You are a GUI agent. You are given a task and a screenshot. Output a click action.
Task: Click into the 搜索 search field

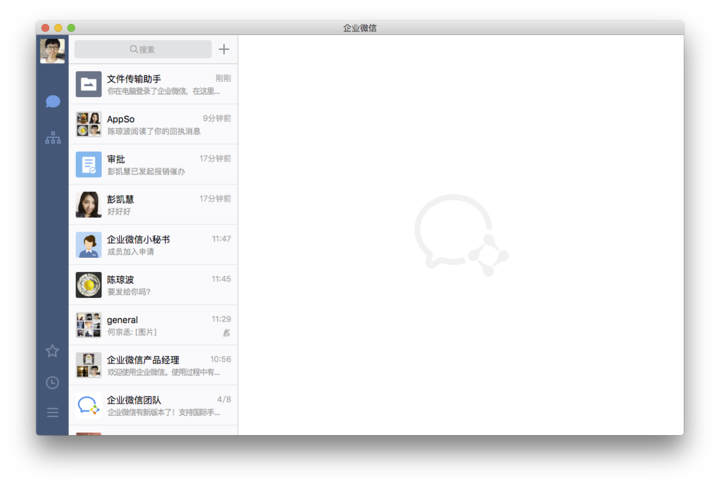pos(143,49)
